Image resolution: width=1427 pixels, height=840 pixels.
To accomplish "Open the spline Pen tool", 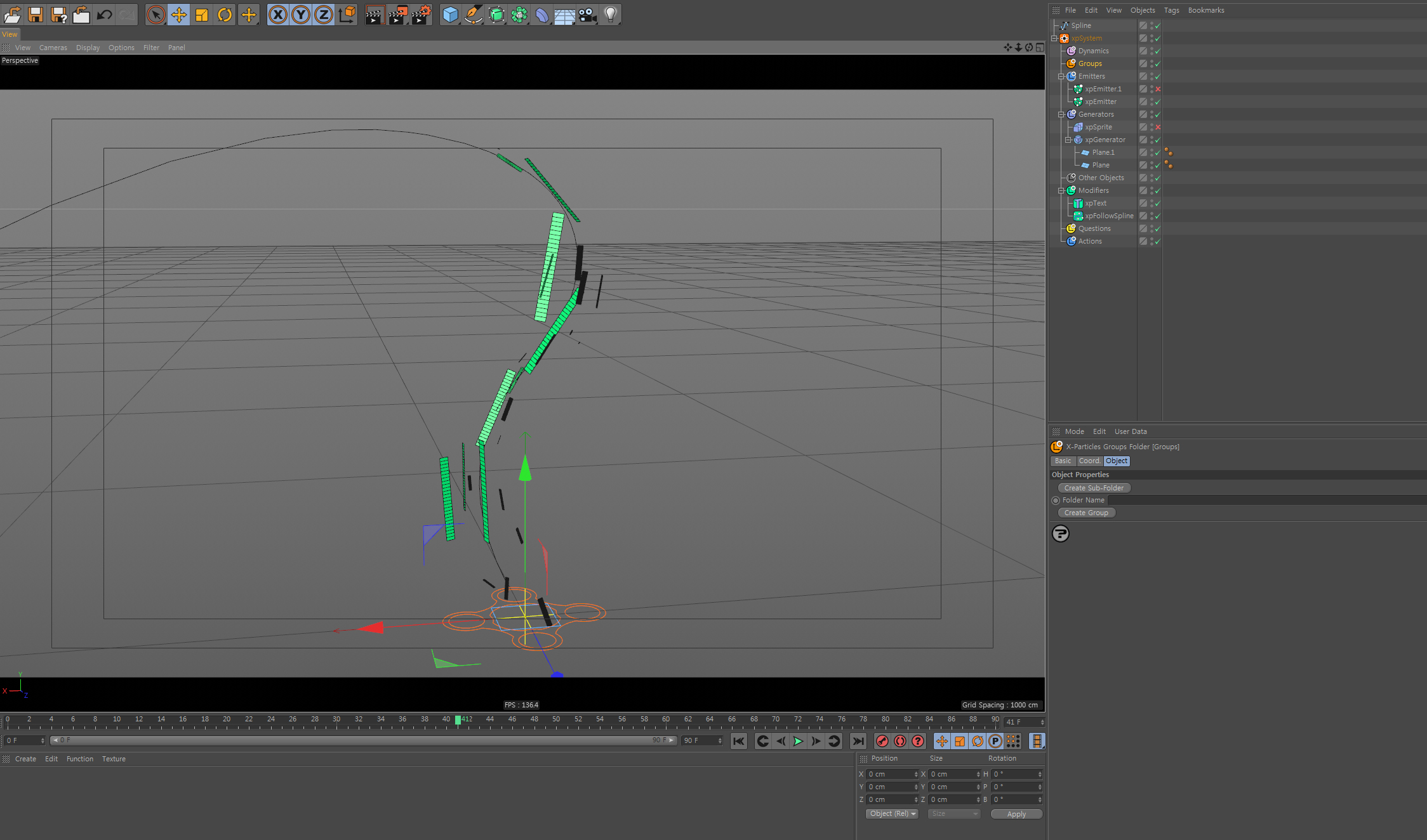I will (x=473, y=14).
